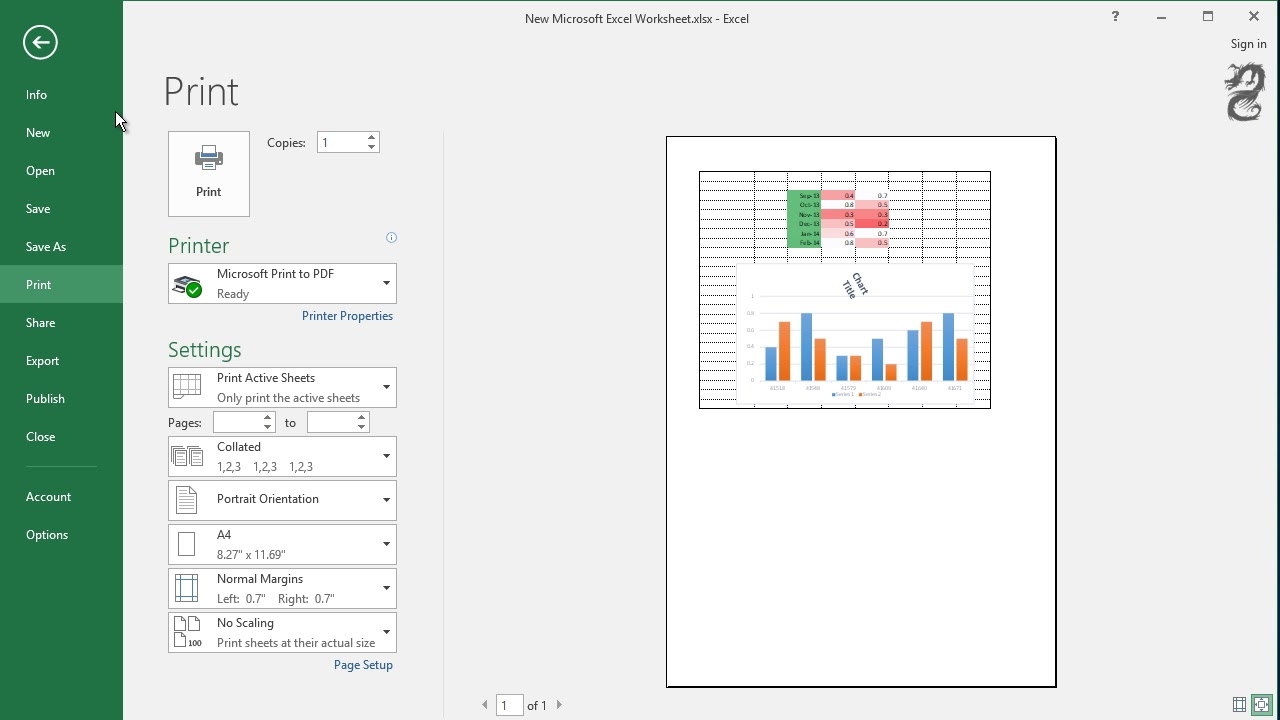Click the Pages starting page input field
1280x720 pixels.
tap(238, 423)
